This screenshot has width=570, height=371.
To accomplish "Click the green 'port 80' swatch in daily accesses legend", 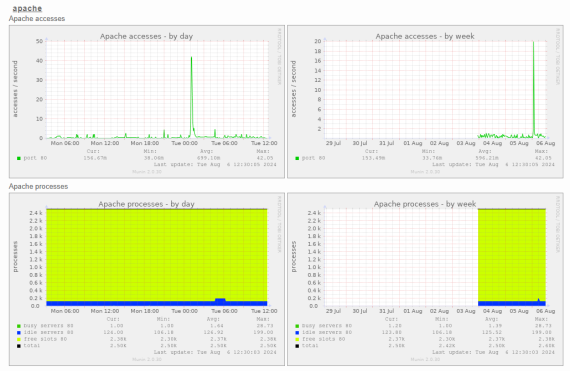I will pyautogui.click(x=19, y=158).
